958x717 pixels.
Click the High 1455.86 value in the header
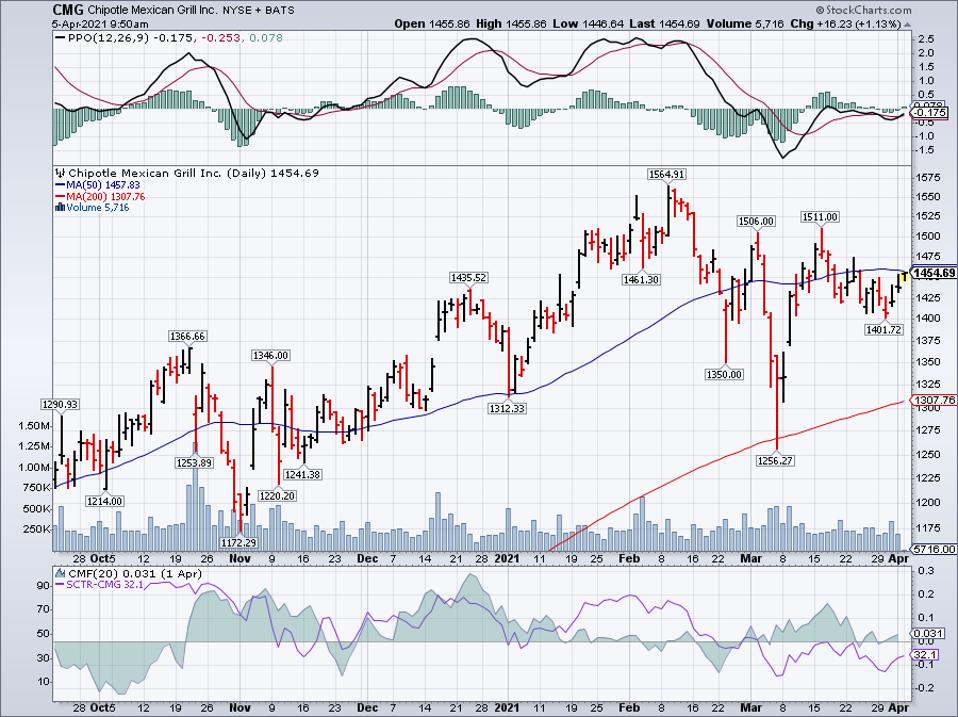pos(511,24)
